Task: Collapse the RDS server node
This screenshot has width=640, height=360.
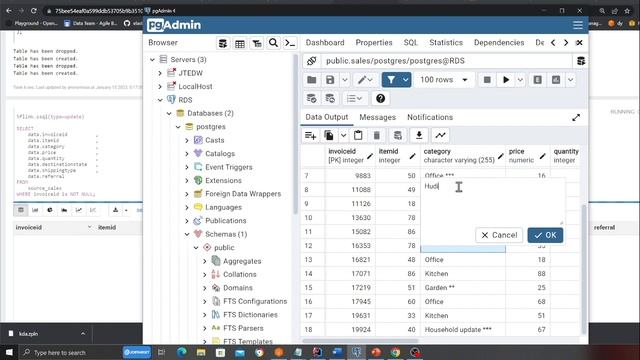Action: point(160,100)
